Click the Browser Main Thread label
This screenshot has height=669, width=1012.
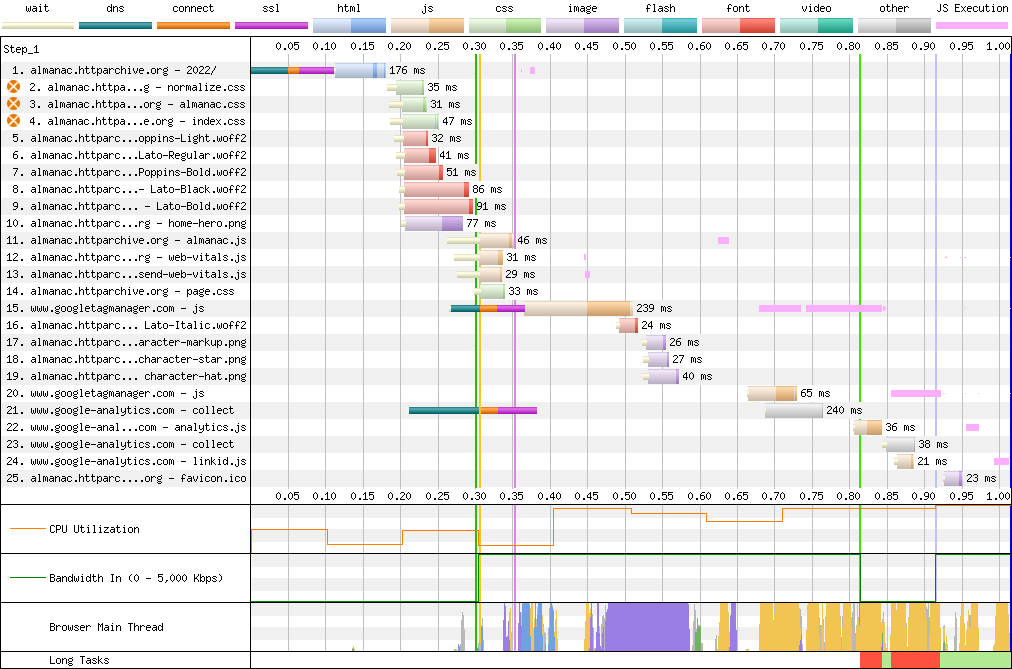tap(106, 627)
